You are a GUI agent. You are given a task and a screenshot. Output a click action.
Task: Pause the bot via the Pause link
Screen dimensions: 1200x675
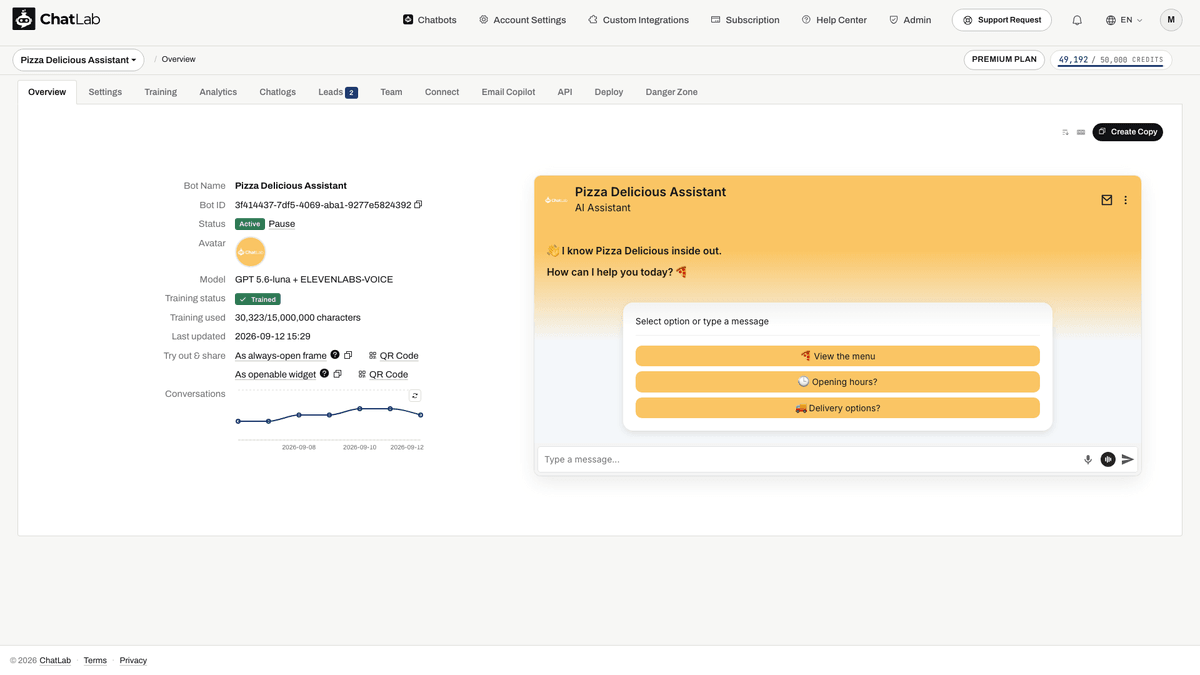pyautogui.click(x=282, y=224)
